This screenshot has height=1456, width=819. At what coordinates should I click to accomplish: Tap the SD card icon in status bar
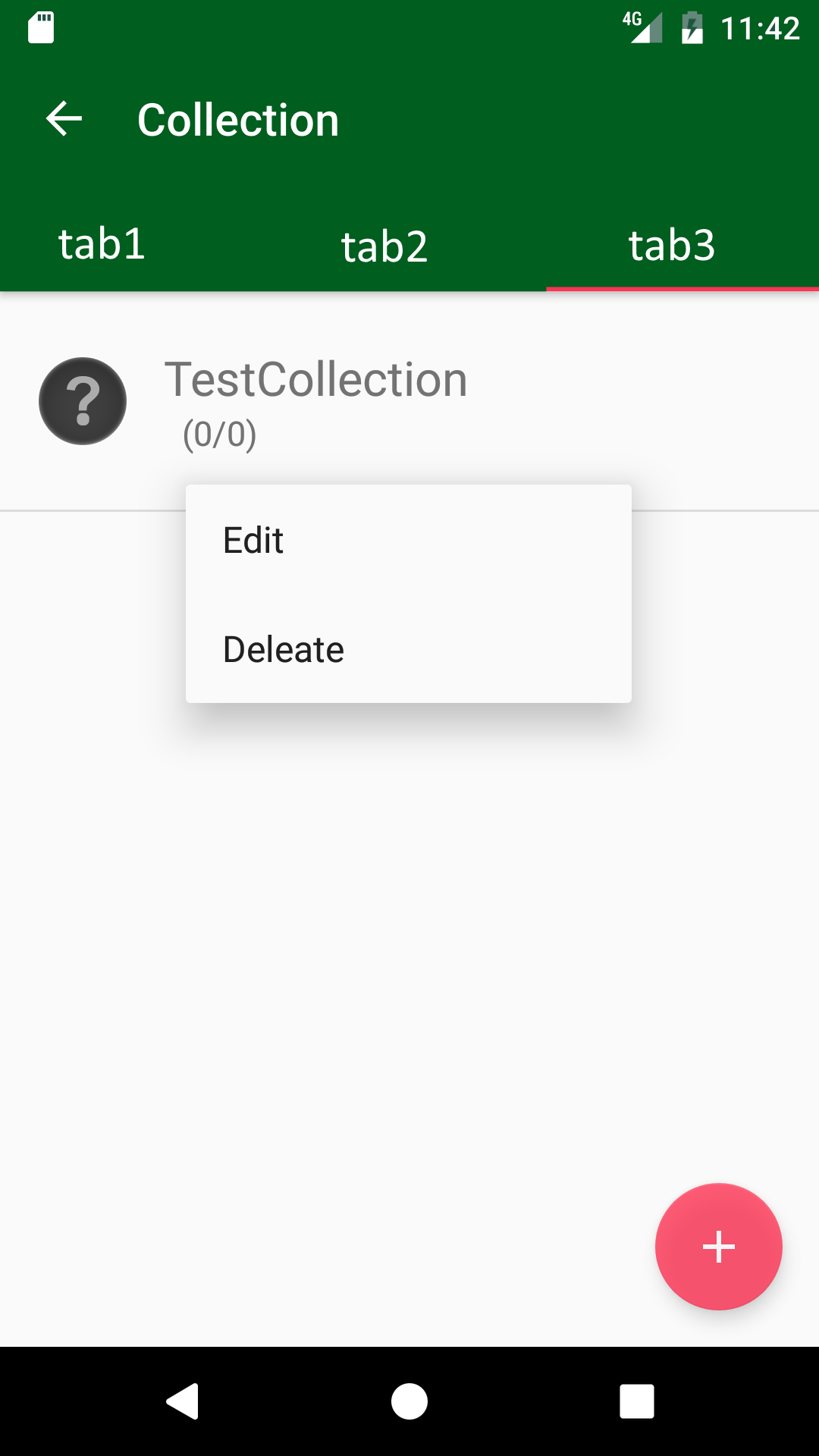pos(41,28)
